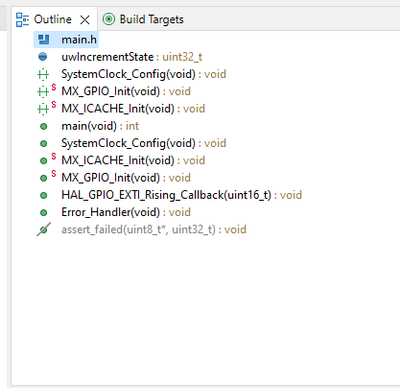The image size is (400, 388).
Task: Select the grayed assert_failed entry
Action: [154, 229]
